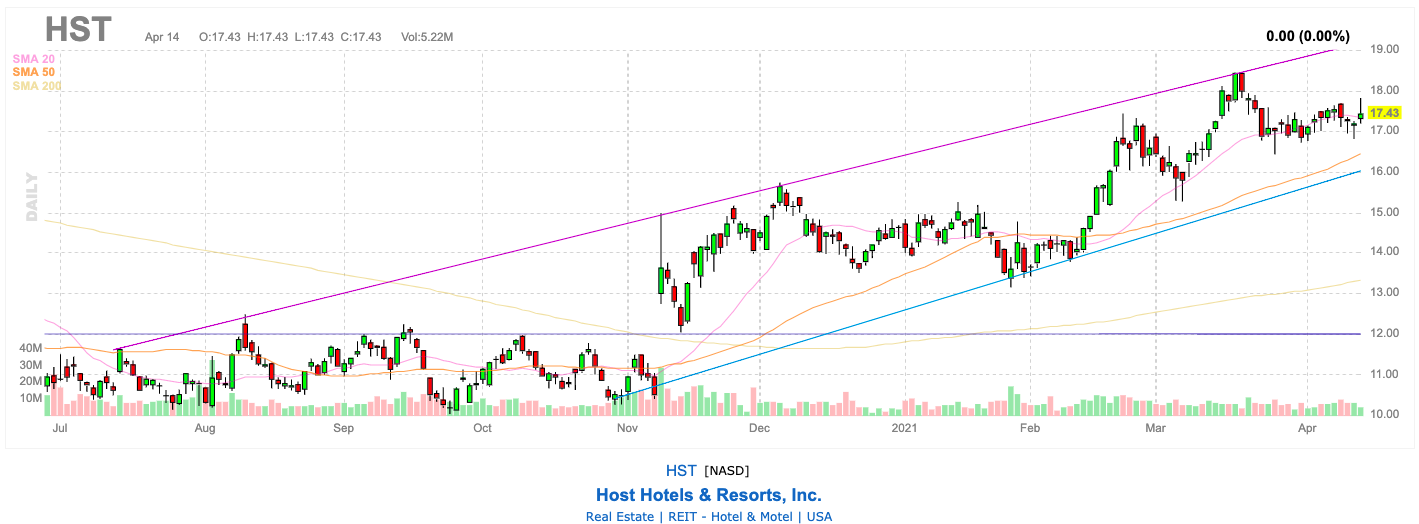Click the Dec month axis label
Screen dimensions: 1419x524
759,428
